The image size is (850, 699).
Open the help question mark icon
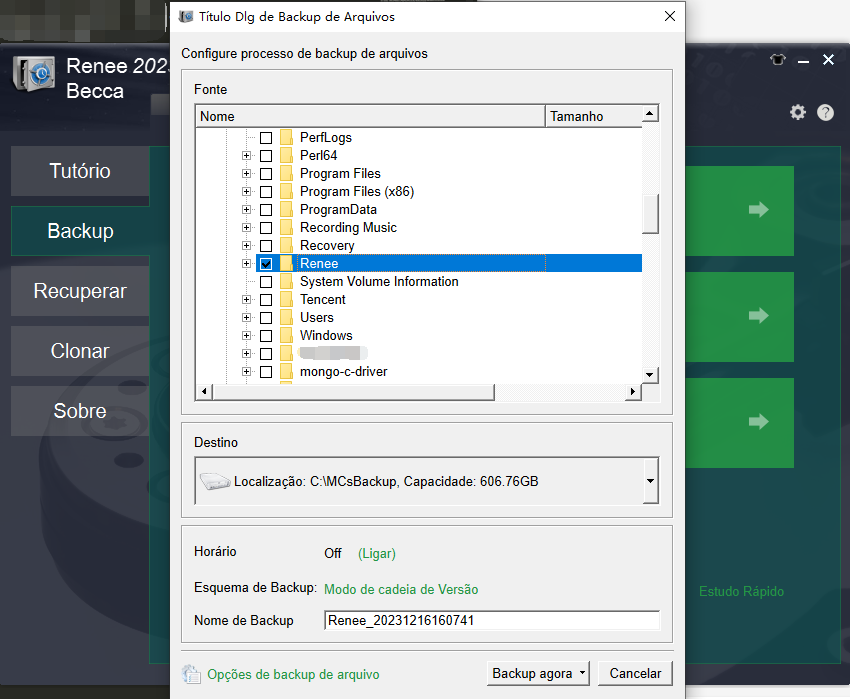coord(825,112)
